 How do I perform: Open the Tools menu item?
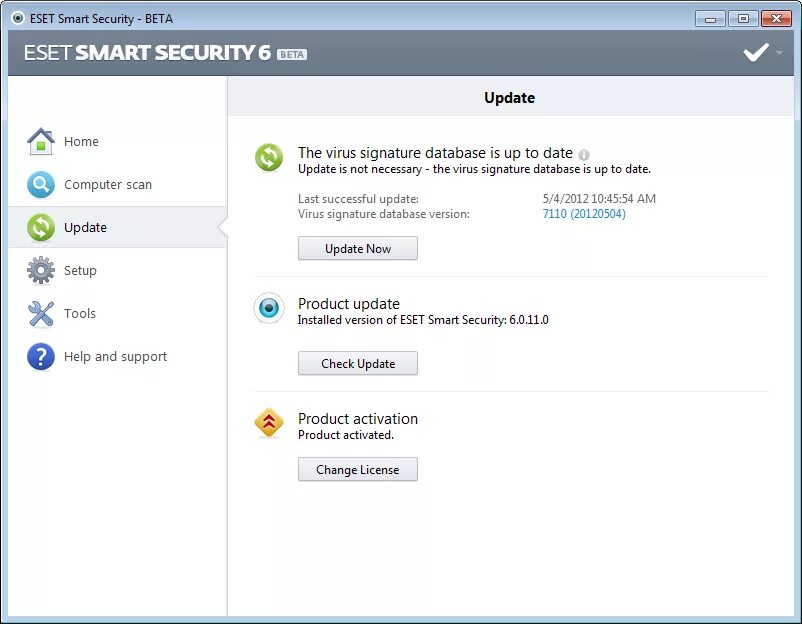pos(80,314)
